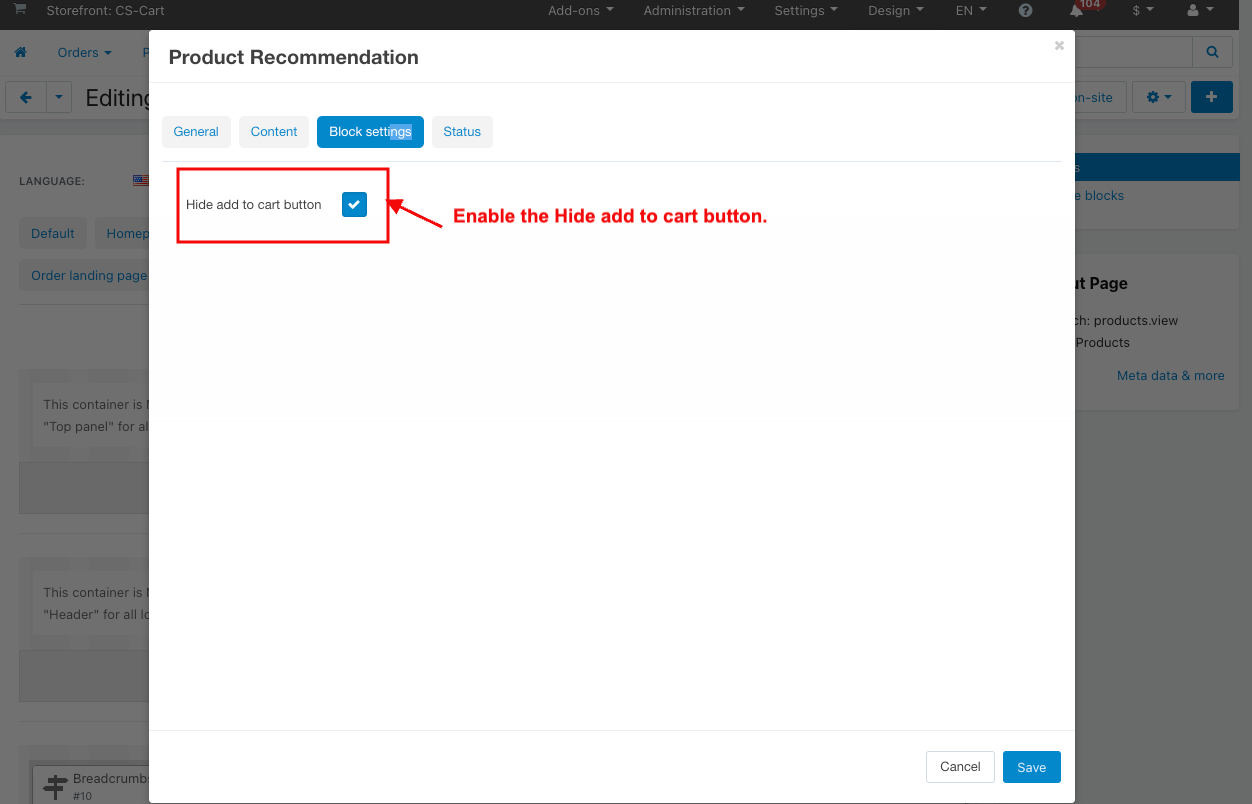Click the search magnifier icon

coord(1212,52)
